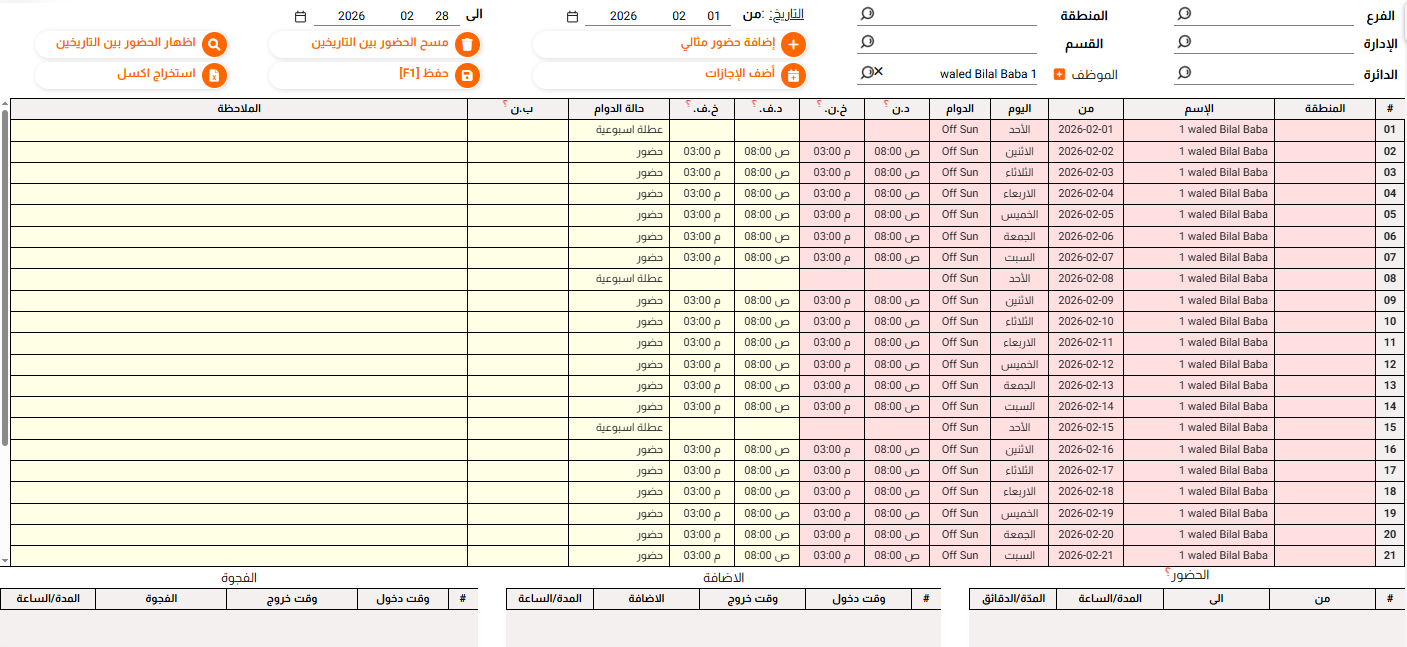Click the search icon in الدائرة field
The height and width of the screenshot is (647, 1407).
click(x=1184, y=73)
